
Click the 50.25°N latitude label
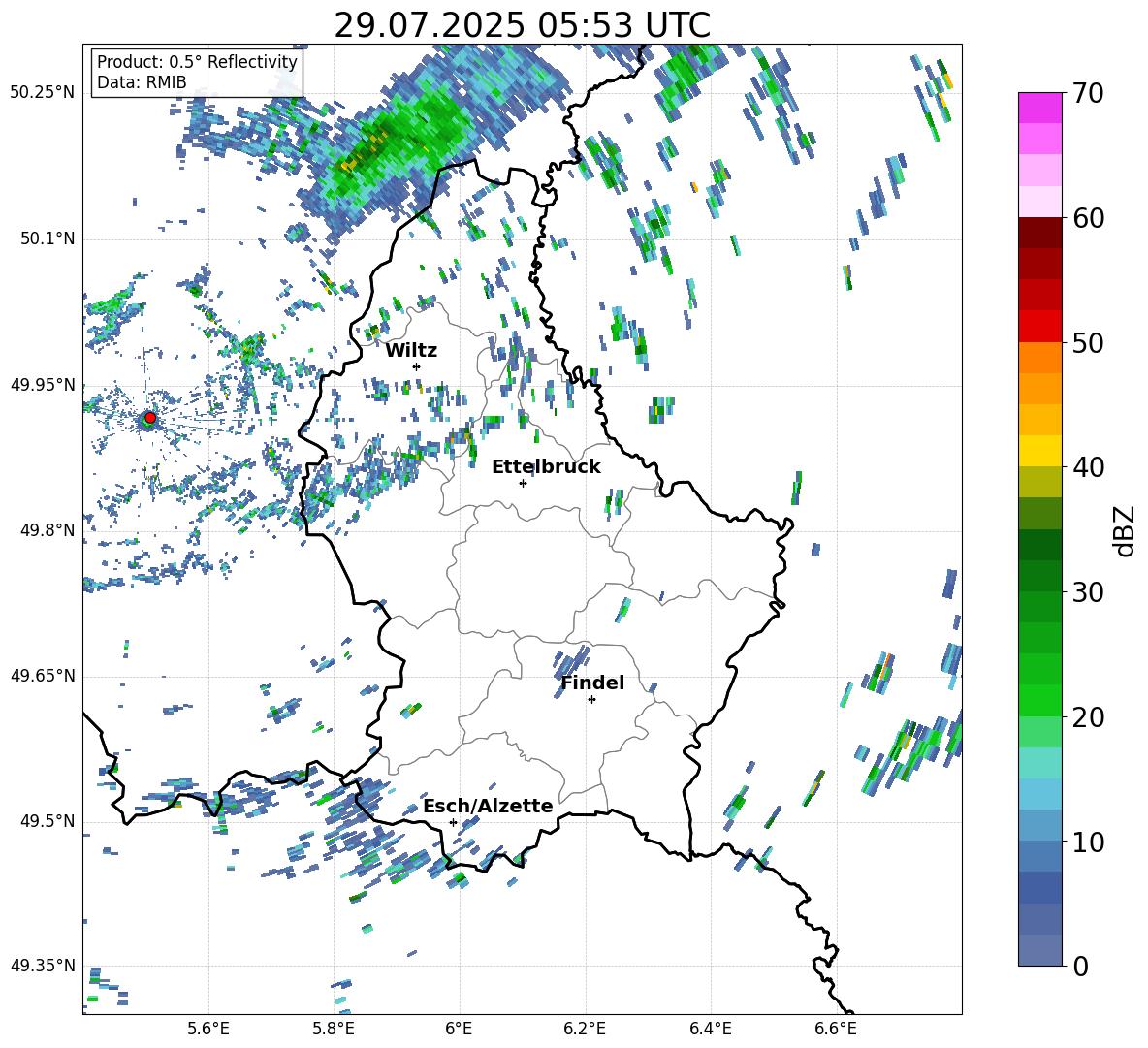[43, 93]
